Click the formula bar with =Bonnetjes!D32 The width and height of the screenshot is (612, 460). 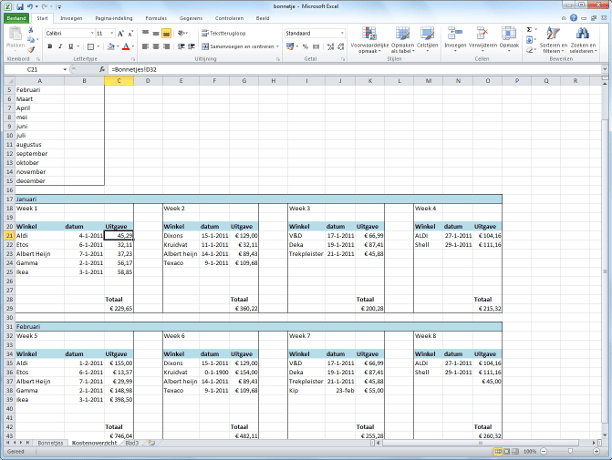point(355,69)
